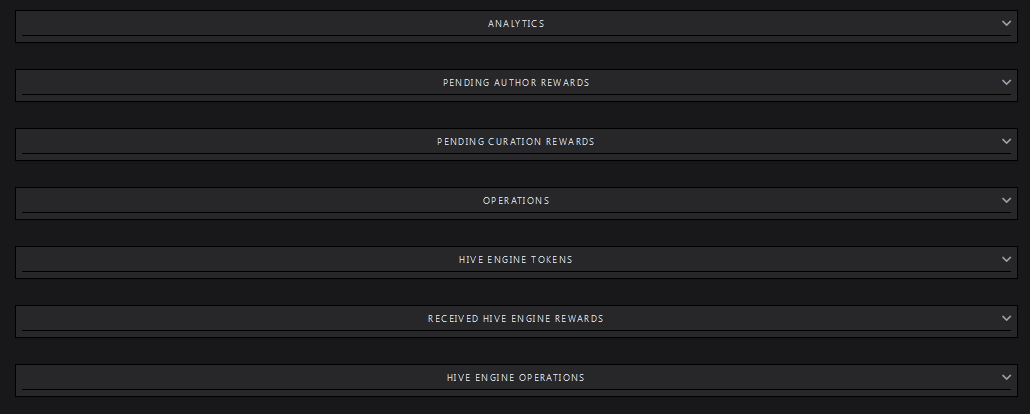Click the PENDING CURATION REWARDS heading text

click(x=516, y=142)
